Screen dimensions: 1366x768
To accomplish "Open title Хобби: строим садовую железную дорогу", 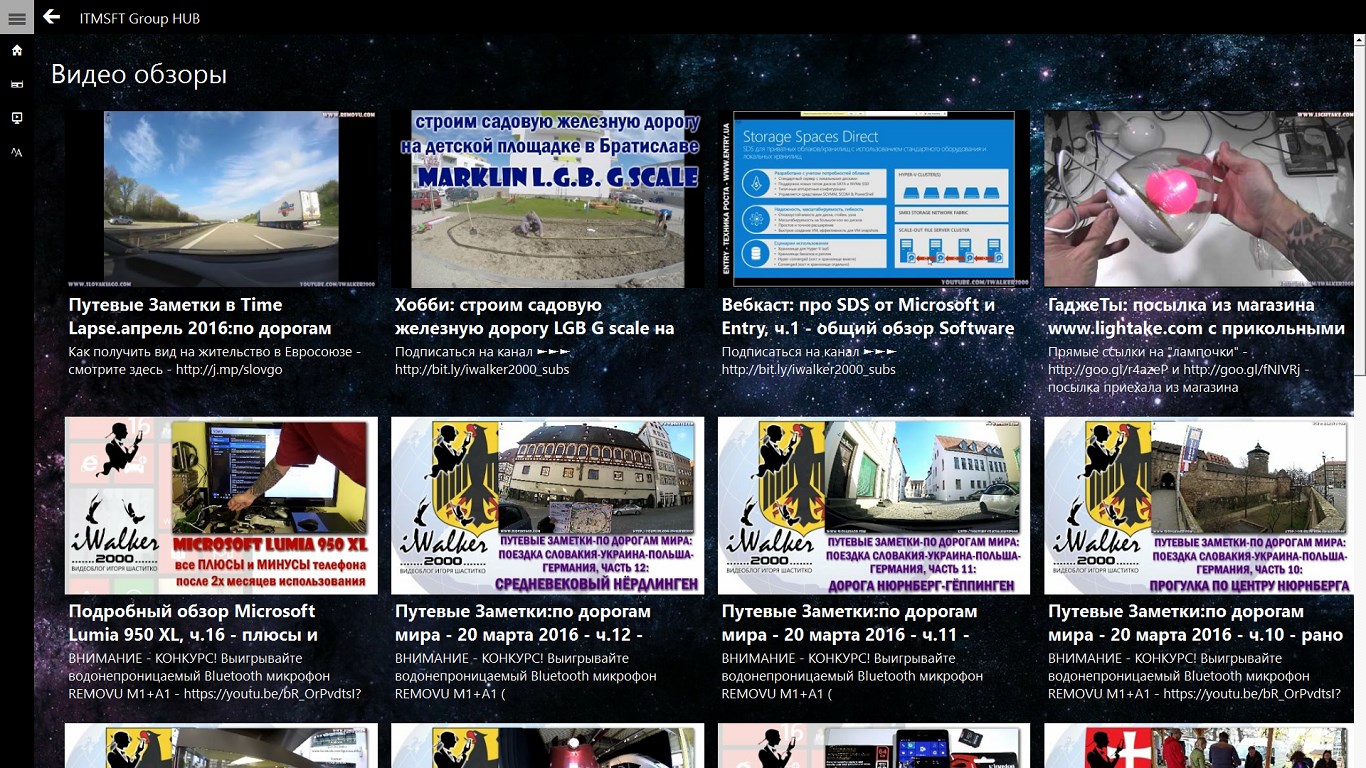I will pyautogui.click(x=535, y=316).
